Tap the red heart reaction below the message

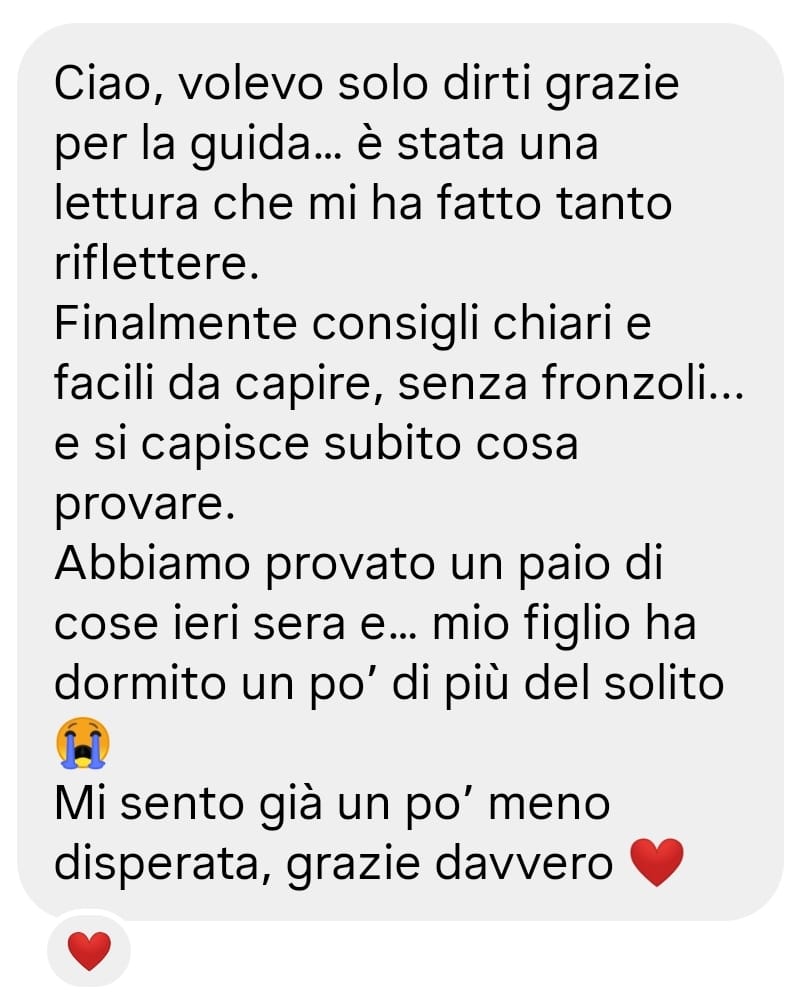click(89, 951)
